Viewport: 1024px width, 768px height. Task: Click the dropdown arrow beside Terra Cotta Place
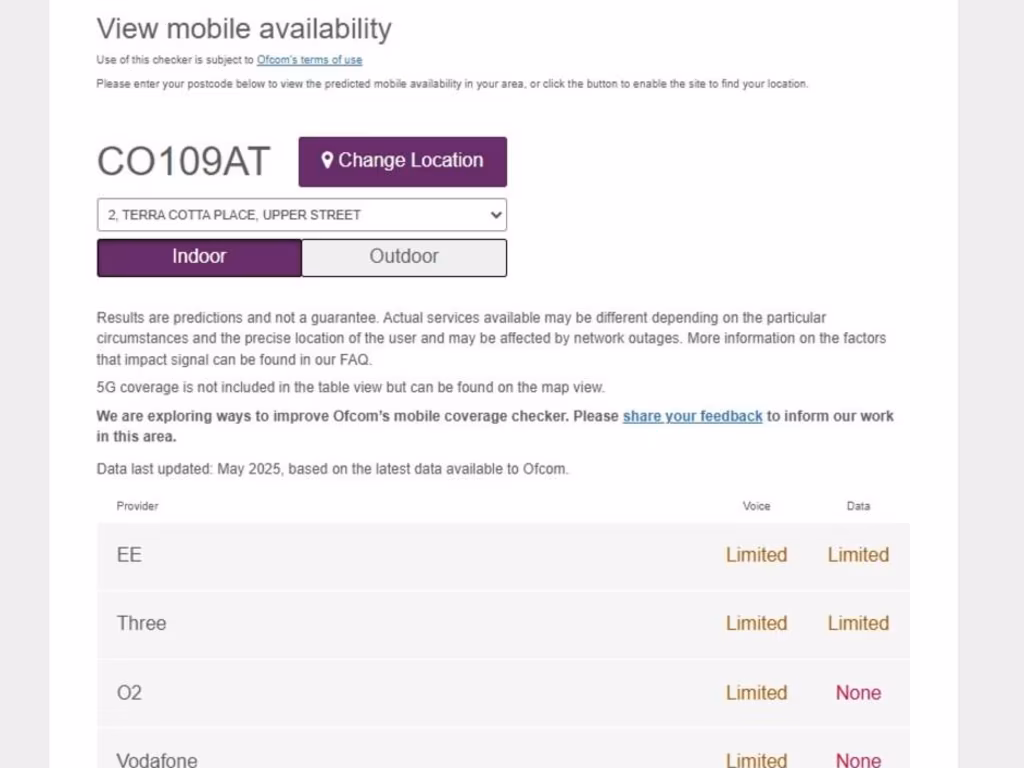click(x=495, y=215)
